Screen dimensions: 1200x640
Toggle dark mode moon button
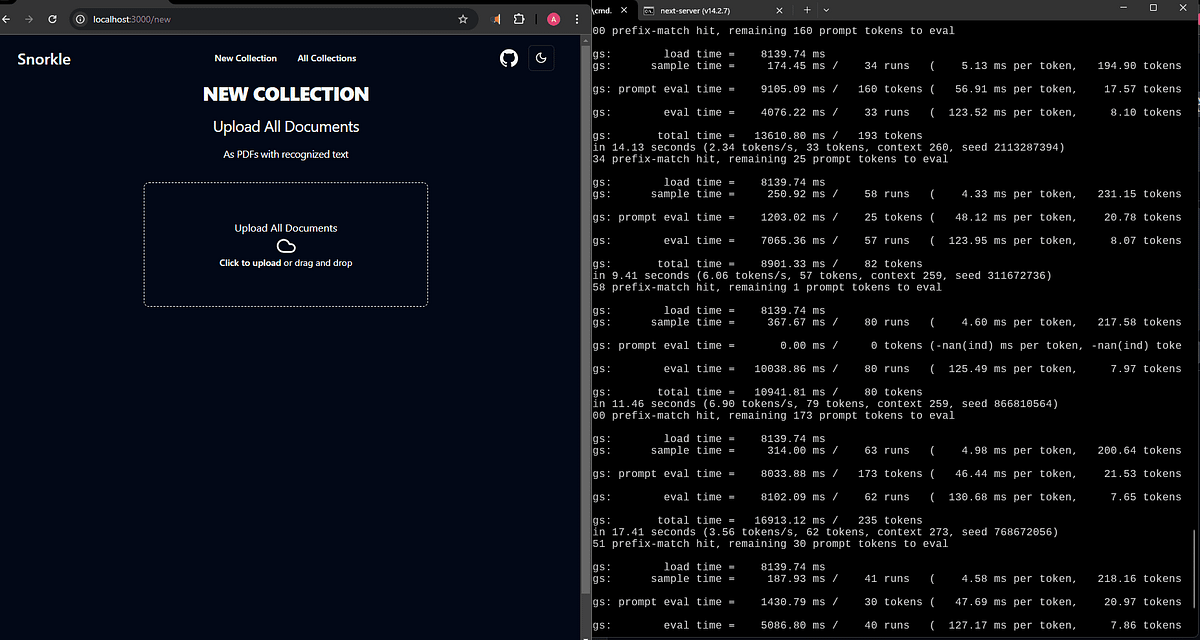coord(541,58)
